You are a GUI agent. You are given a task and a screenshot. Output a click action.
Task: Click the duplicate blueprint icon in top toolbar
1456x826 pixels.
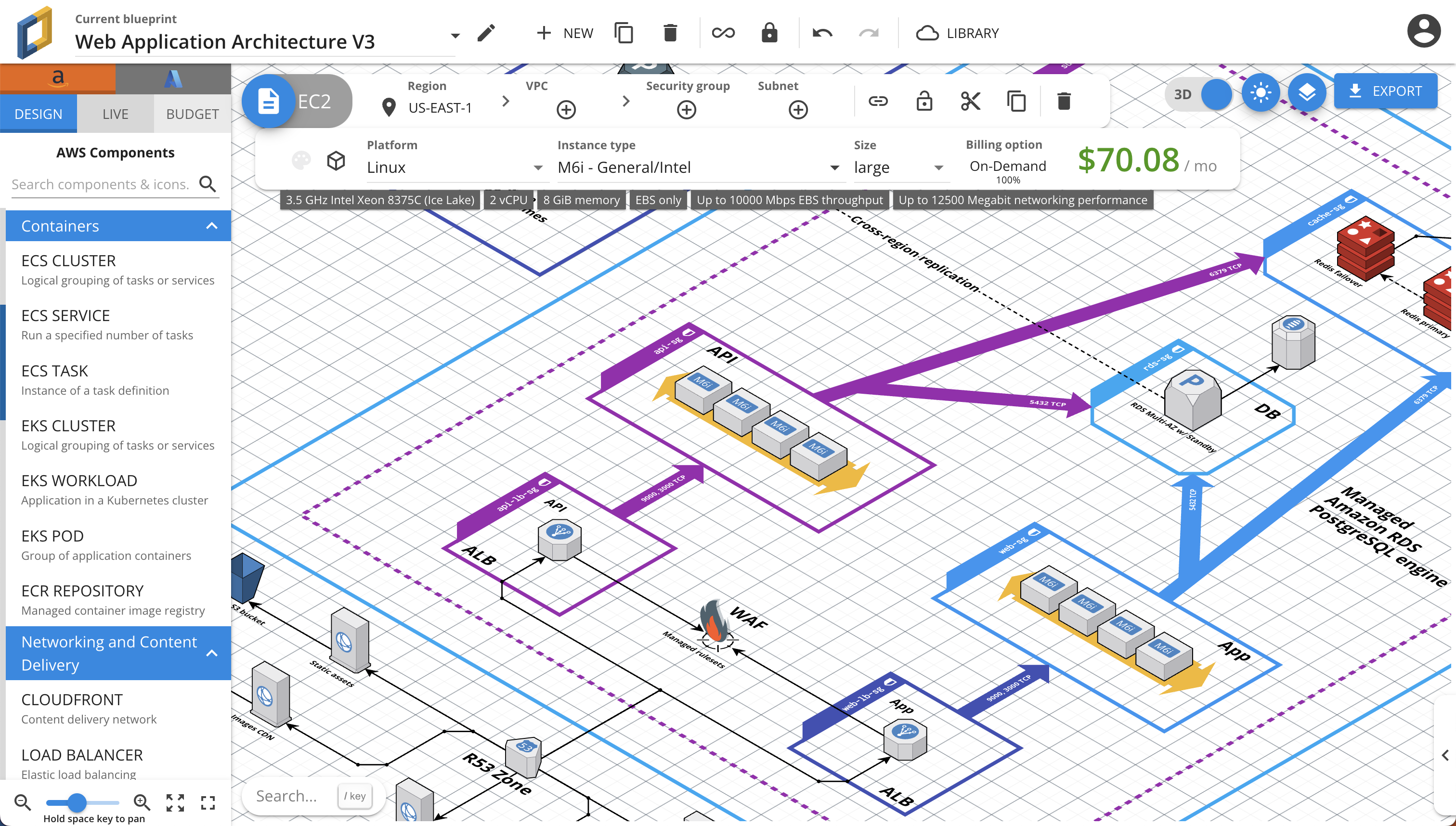click(x=624, y=33)
